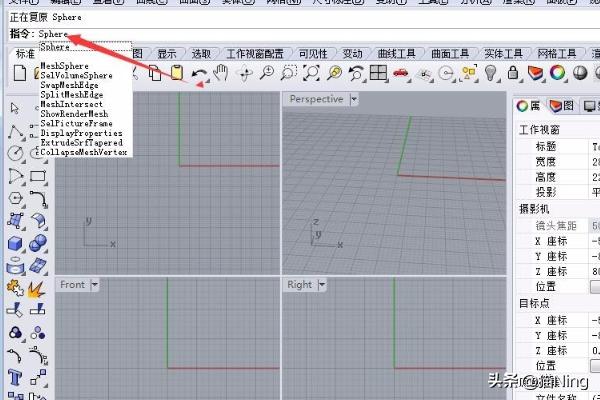The width and height of the screenshot is (600, 400).
Task: Click the object snap circle icon
Action: pos(446,73)
